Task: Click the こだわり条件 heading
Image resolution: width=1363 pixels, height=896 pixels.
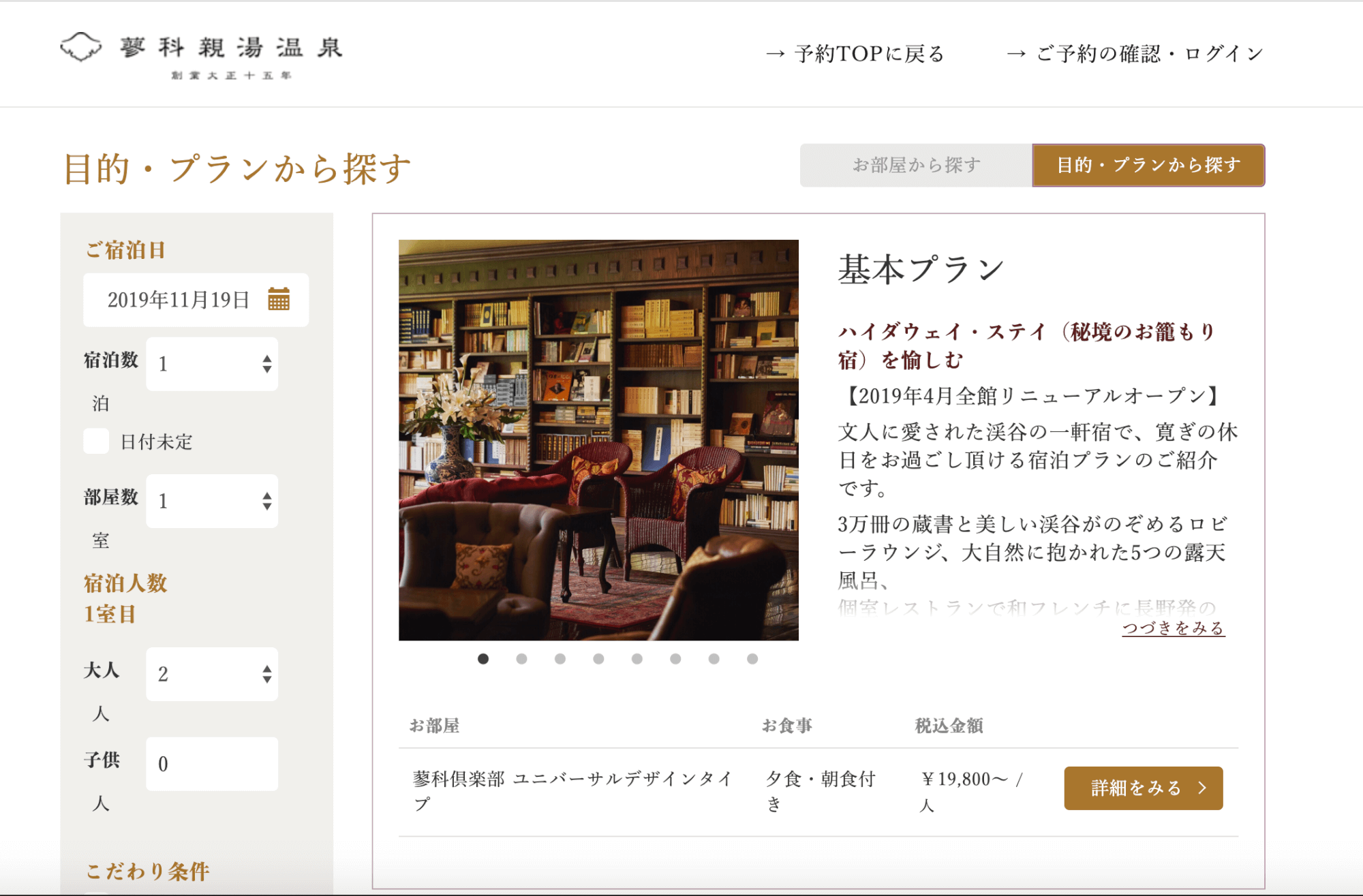Action: click(147, 871)
